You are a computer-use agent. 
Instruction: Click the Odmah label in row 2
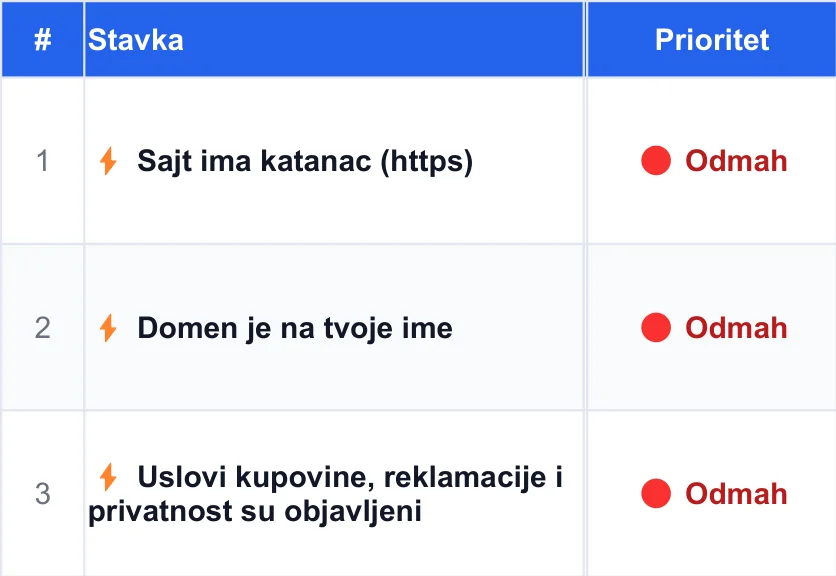736,327
